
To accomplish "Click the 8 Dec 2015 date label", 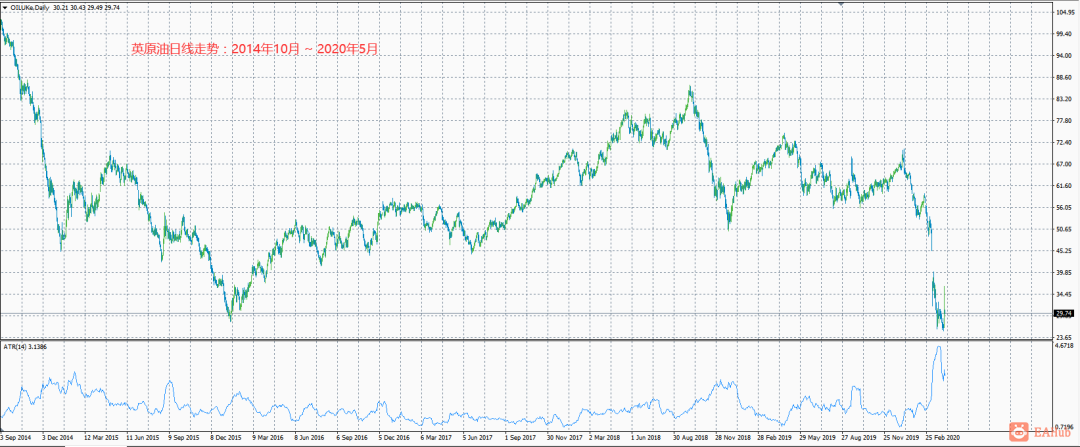I will tap(227, 437).
